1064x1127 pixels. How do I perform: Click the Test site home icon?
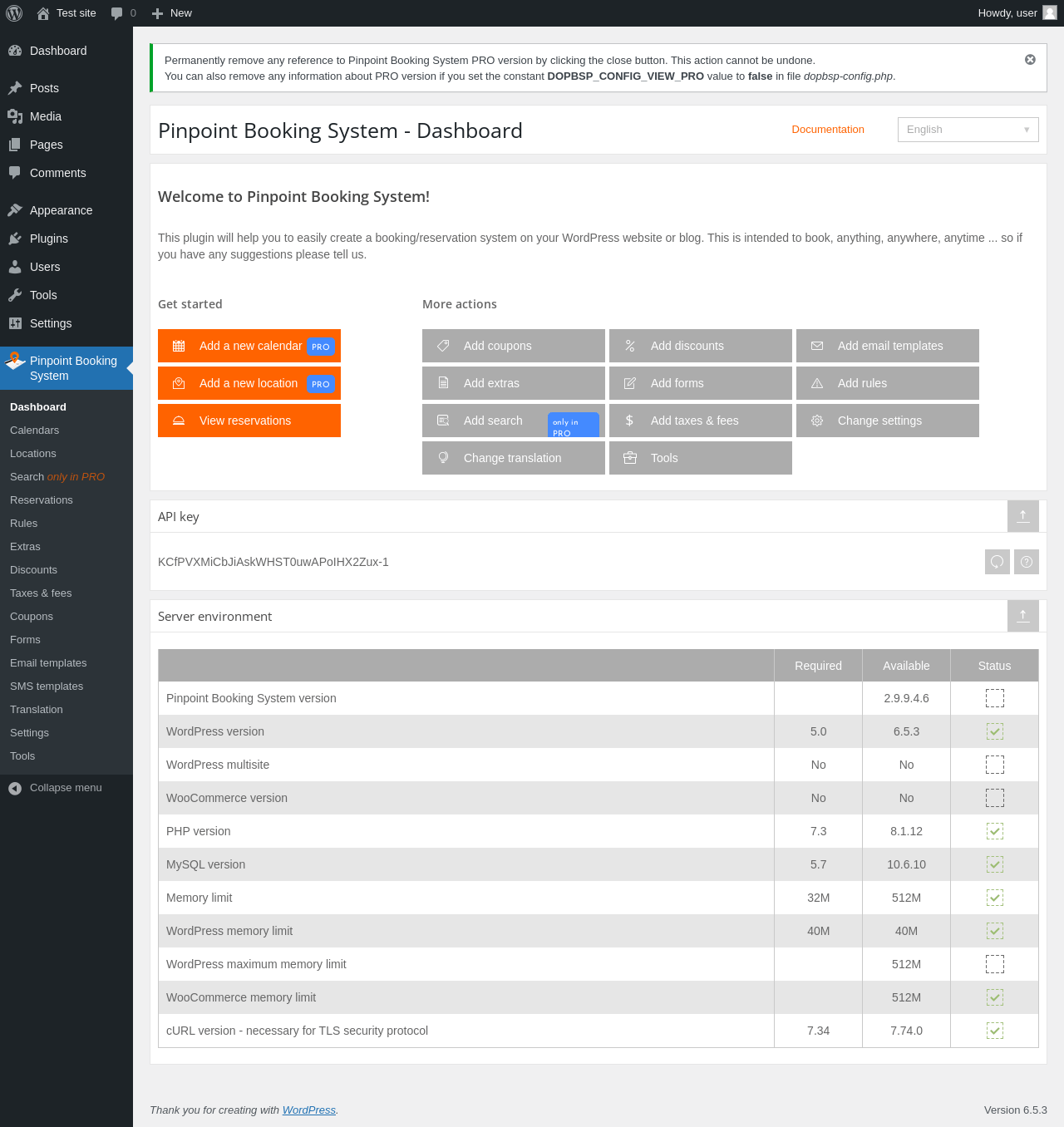tap(43, 13)
